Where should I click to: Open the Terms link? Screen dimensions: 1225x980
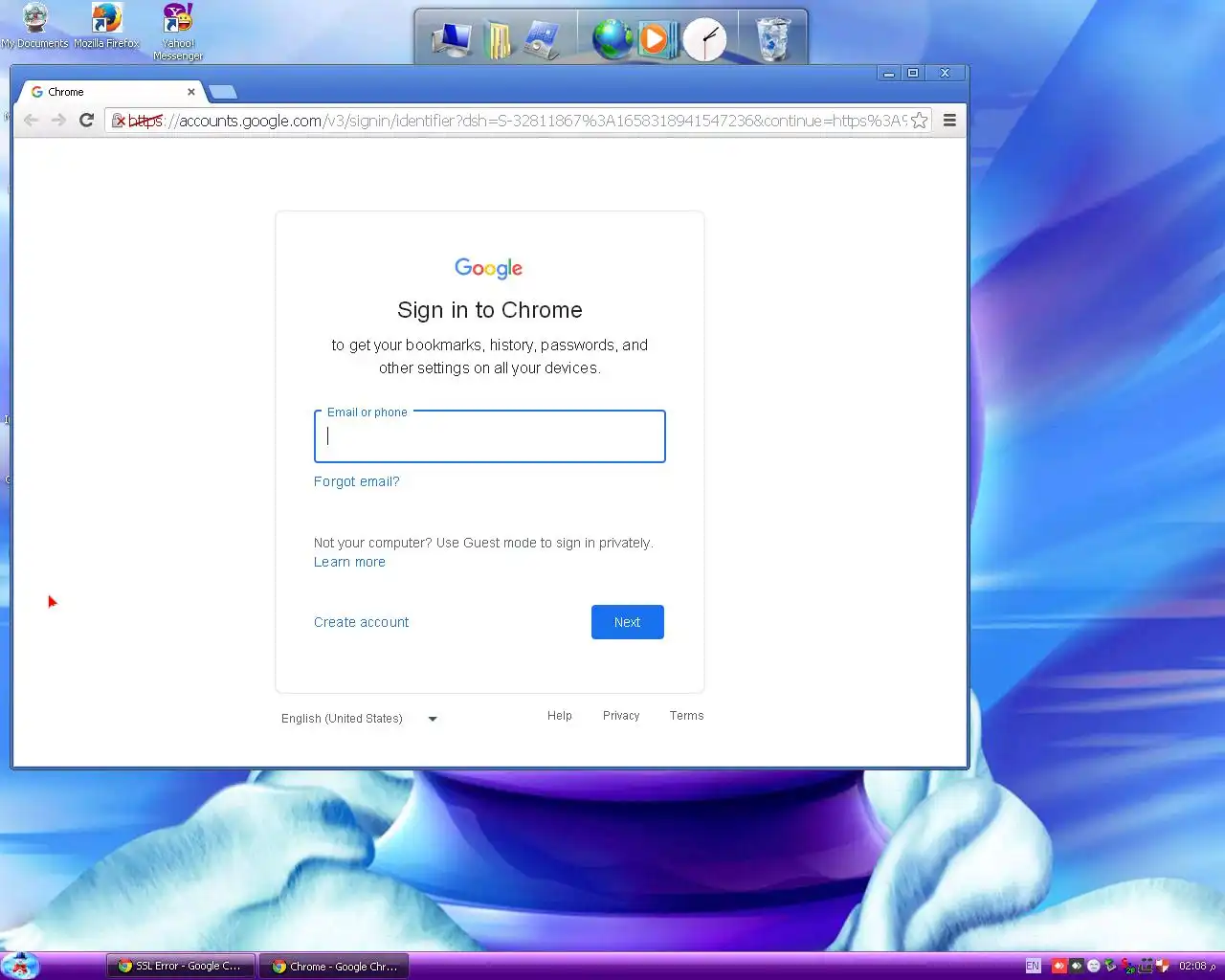point(686,716)
